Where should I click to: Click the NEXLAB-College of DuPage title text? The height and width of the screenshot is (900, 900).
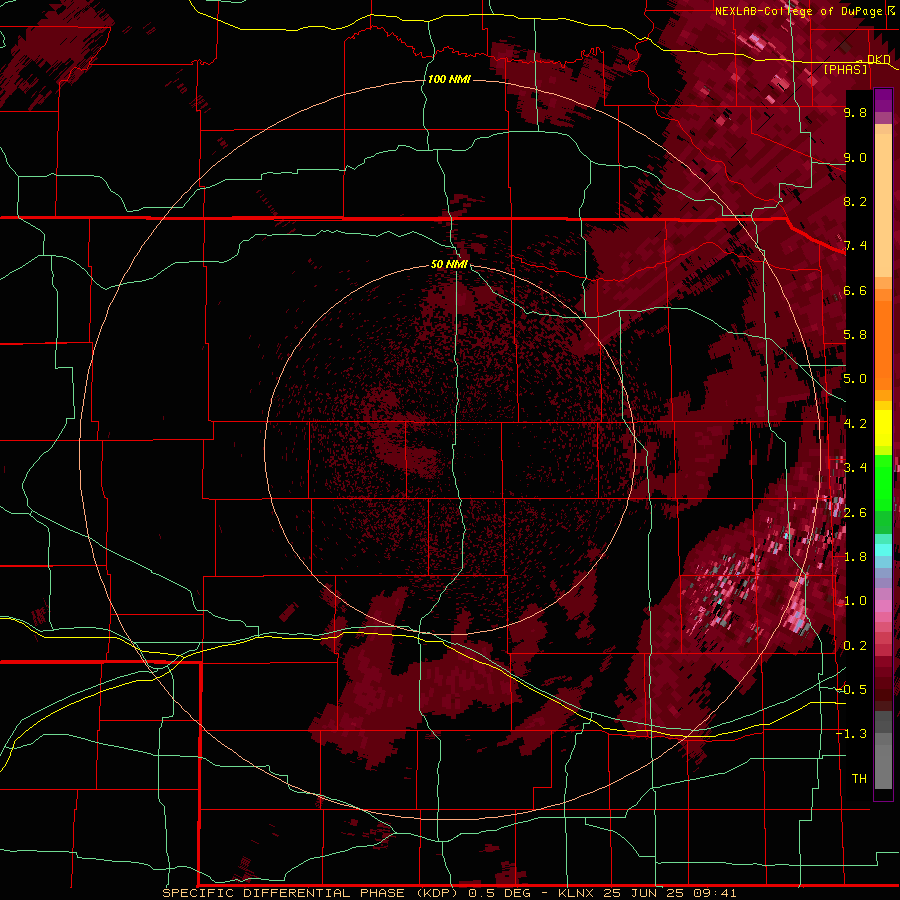click(x=799, y=11)
